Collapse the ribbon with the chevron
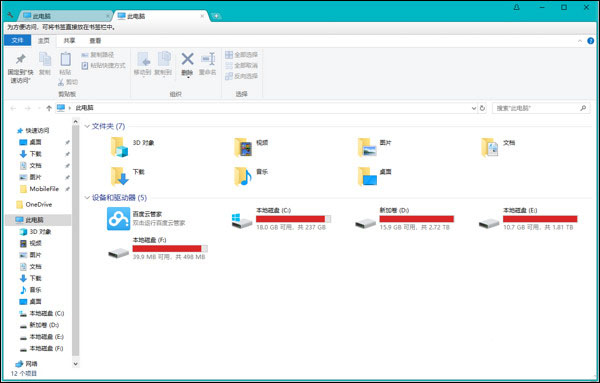This screenshot has height=383, width=600. [580, 41]
